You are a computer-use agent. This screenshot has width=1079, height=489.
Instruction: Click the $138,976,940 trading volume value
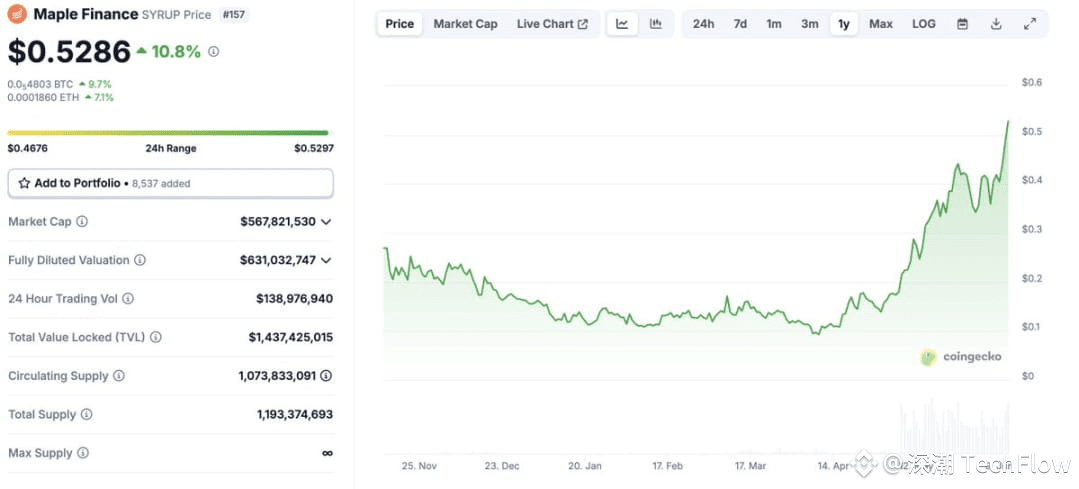tap(295, 298)
